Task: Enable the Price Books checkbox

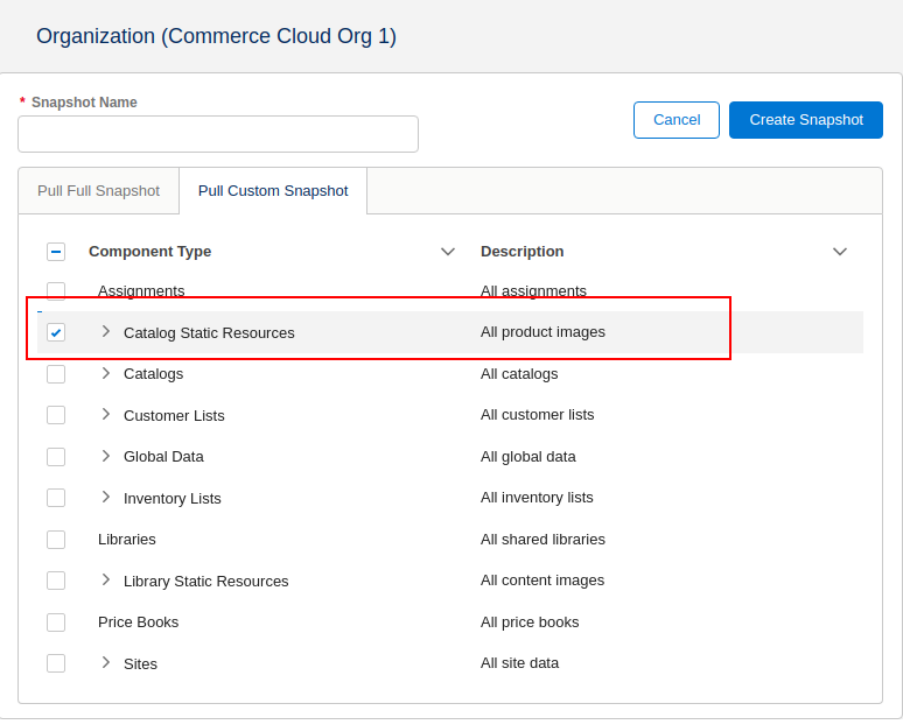Action: 56,622
